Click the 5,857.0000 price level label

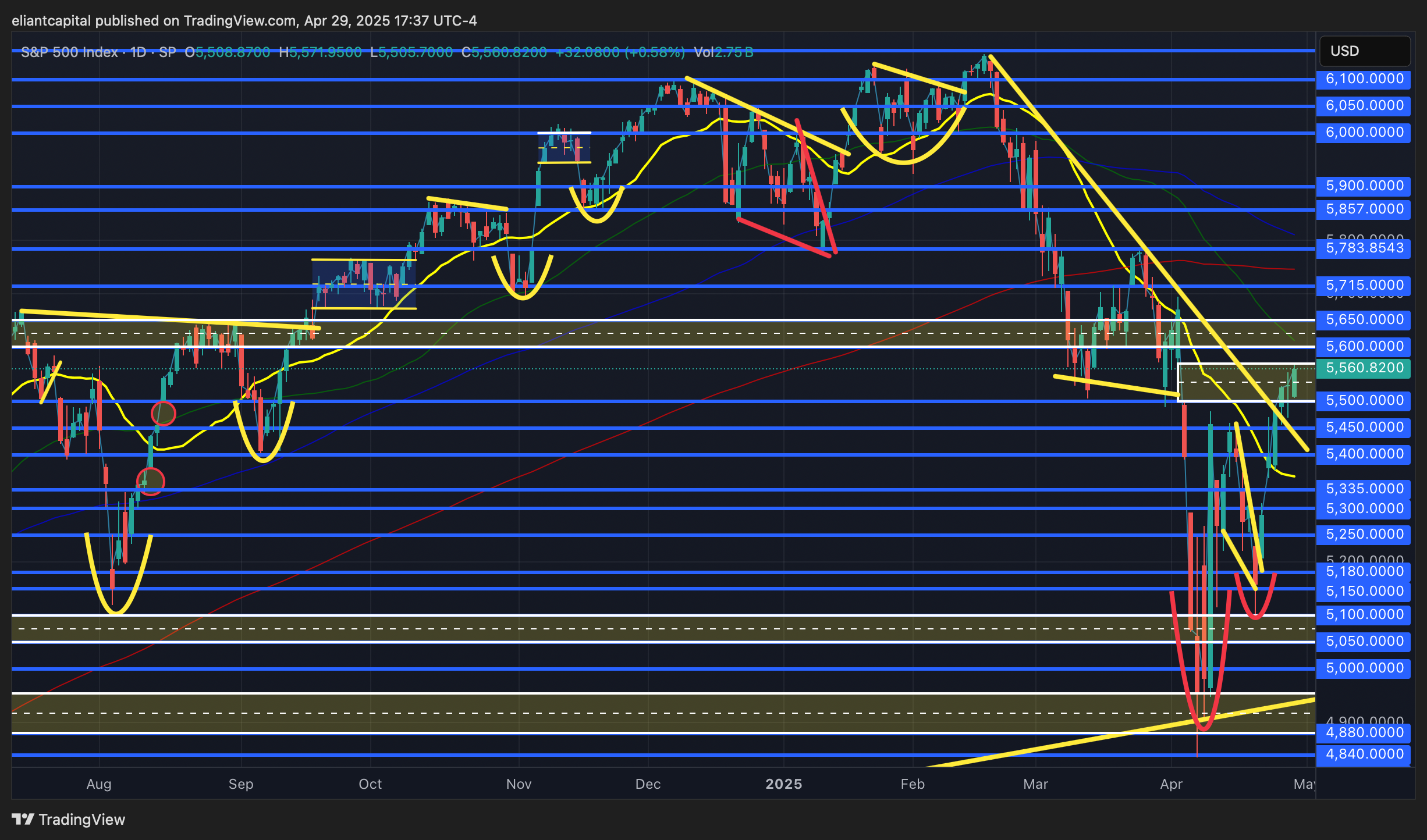pos(1364,209)
